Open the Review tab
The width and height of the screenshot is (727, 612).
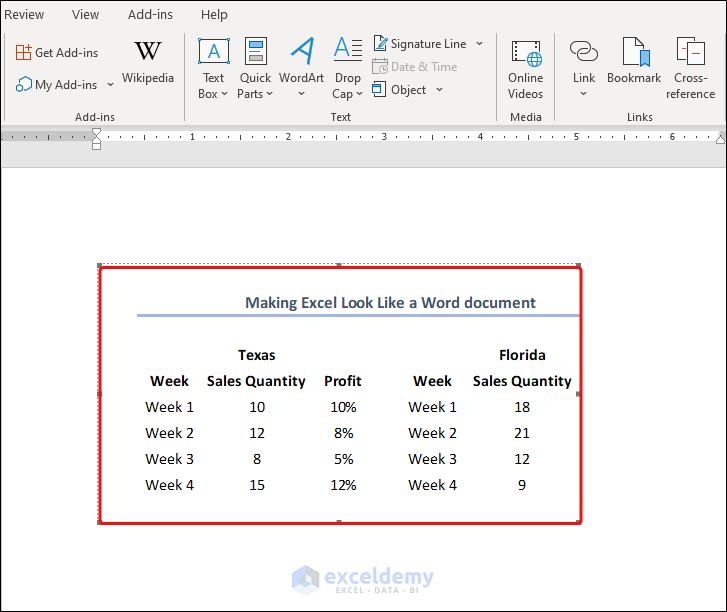[x=24, y=15]
